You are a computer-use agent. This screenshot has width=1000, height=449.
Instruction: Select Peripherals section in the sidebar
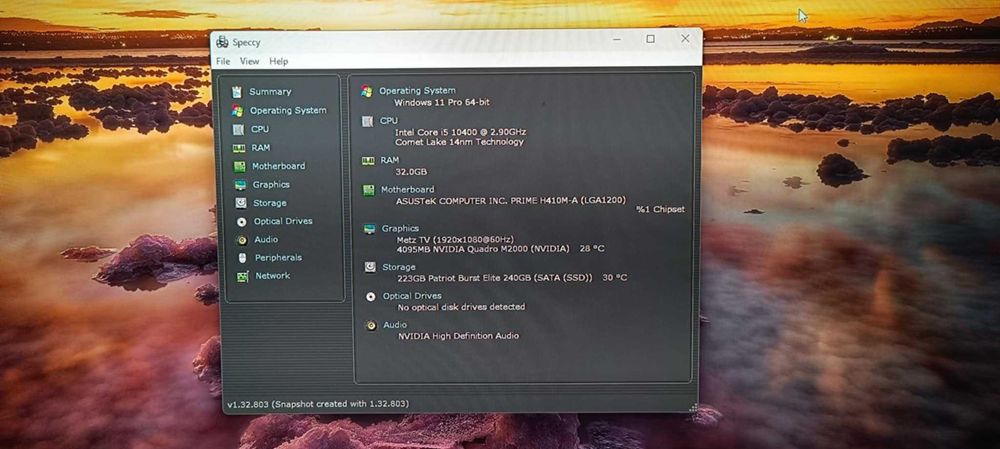[x=278, y=258]
